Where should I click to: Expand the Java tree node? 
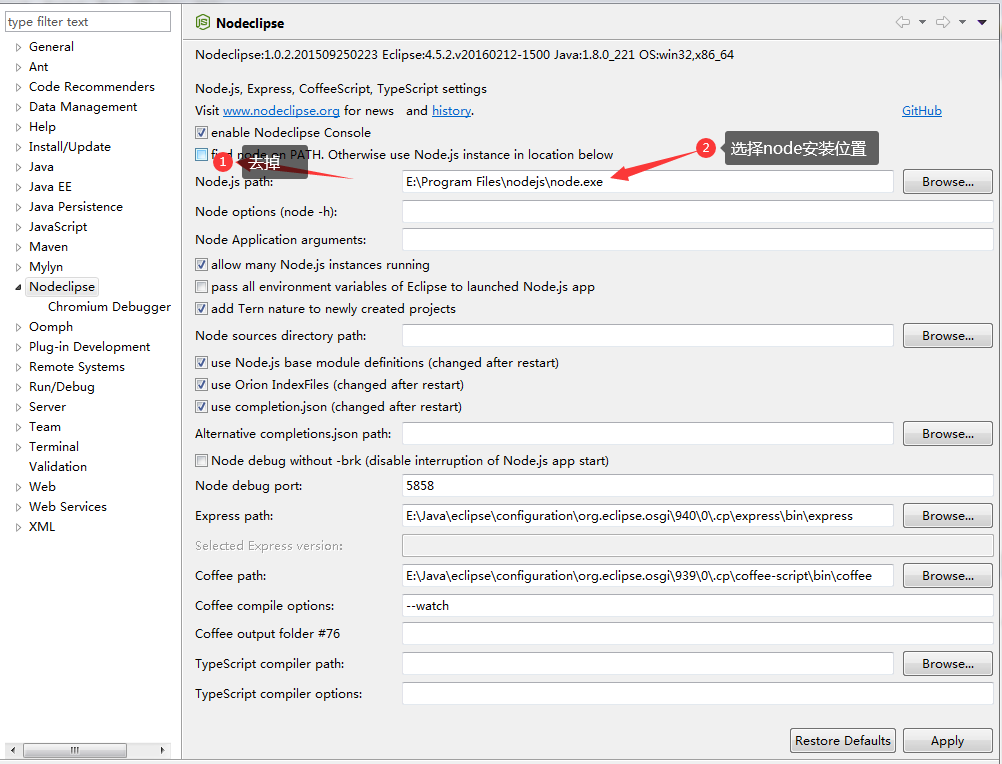18,167
